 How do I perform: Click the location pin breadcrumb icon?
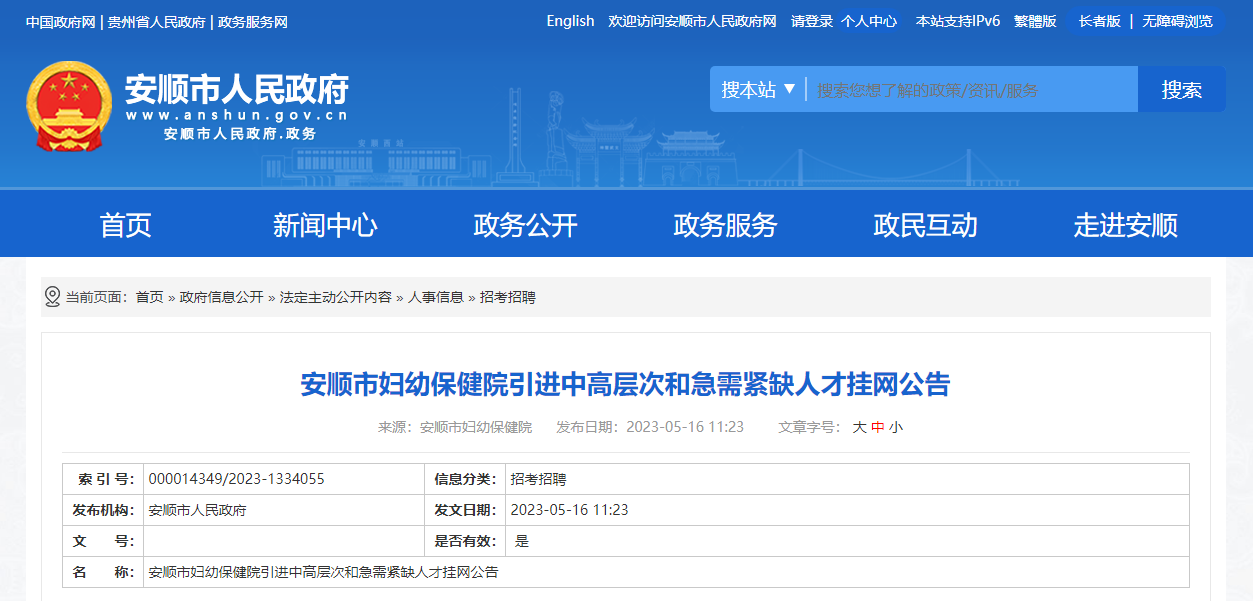[53, 297]
